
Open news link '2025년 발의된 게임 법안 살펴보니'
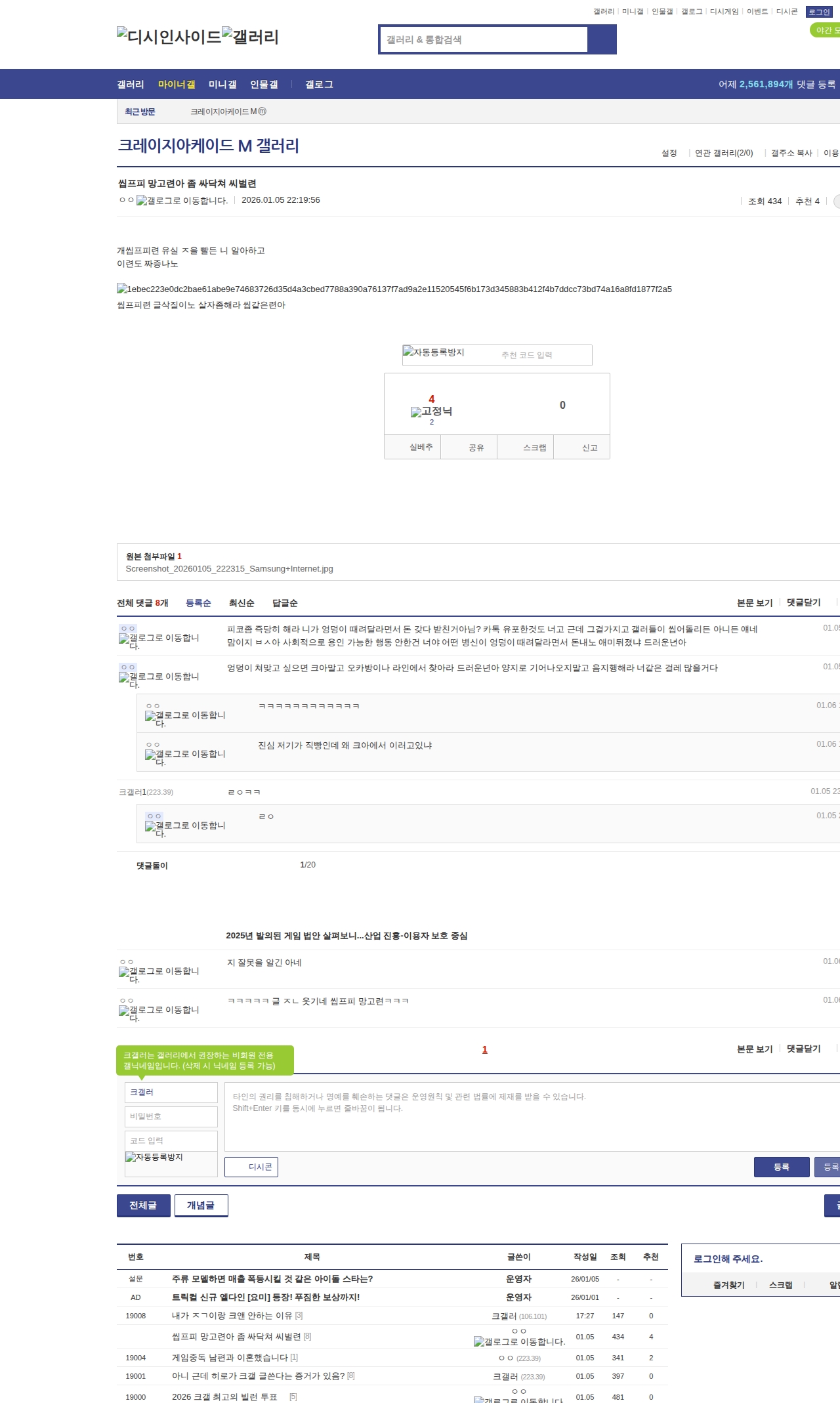(x=346, y=936)
